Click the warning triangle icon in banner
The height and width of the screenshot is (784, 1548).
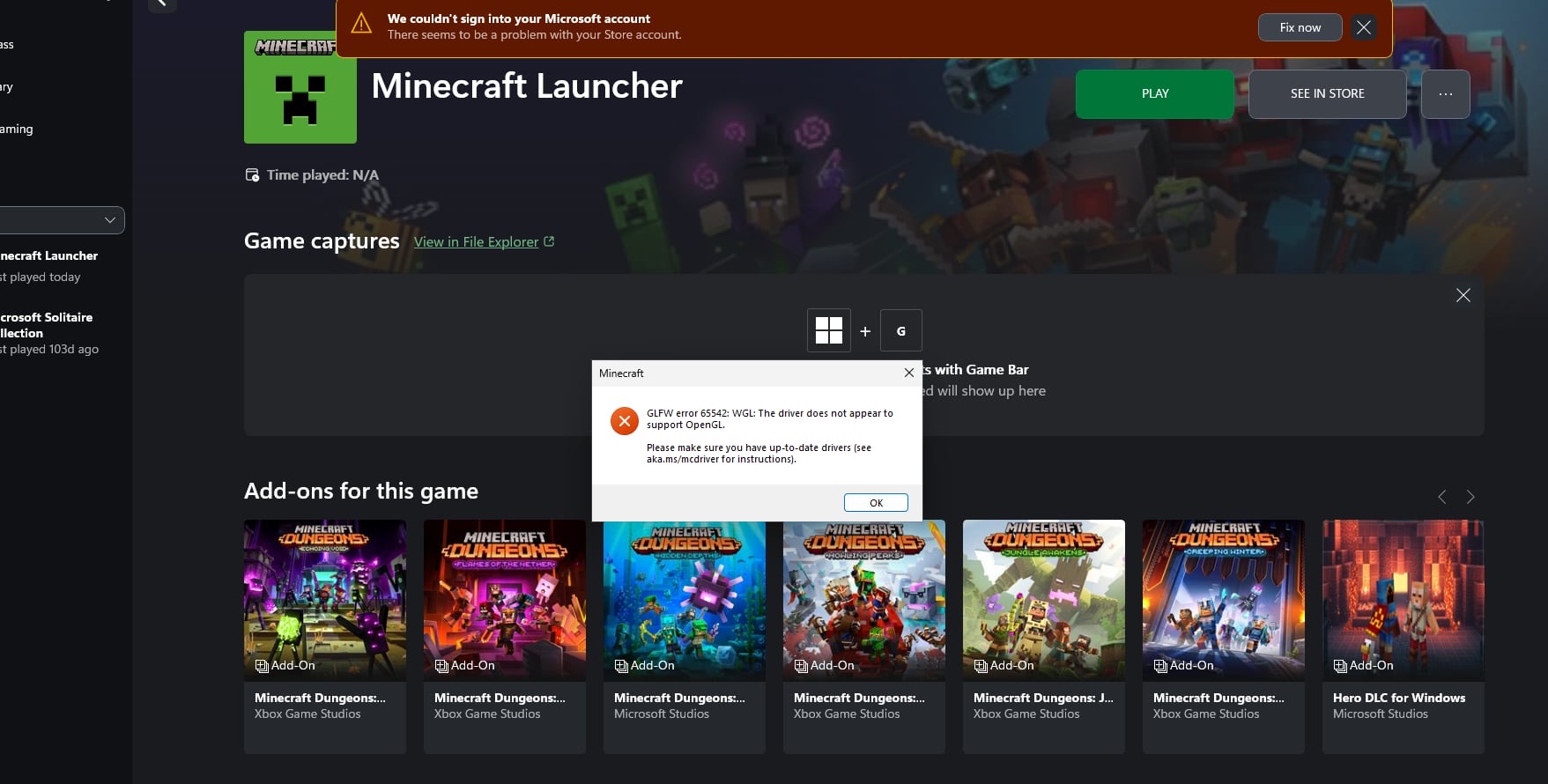361,25
